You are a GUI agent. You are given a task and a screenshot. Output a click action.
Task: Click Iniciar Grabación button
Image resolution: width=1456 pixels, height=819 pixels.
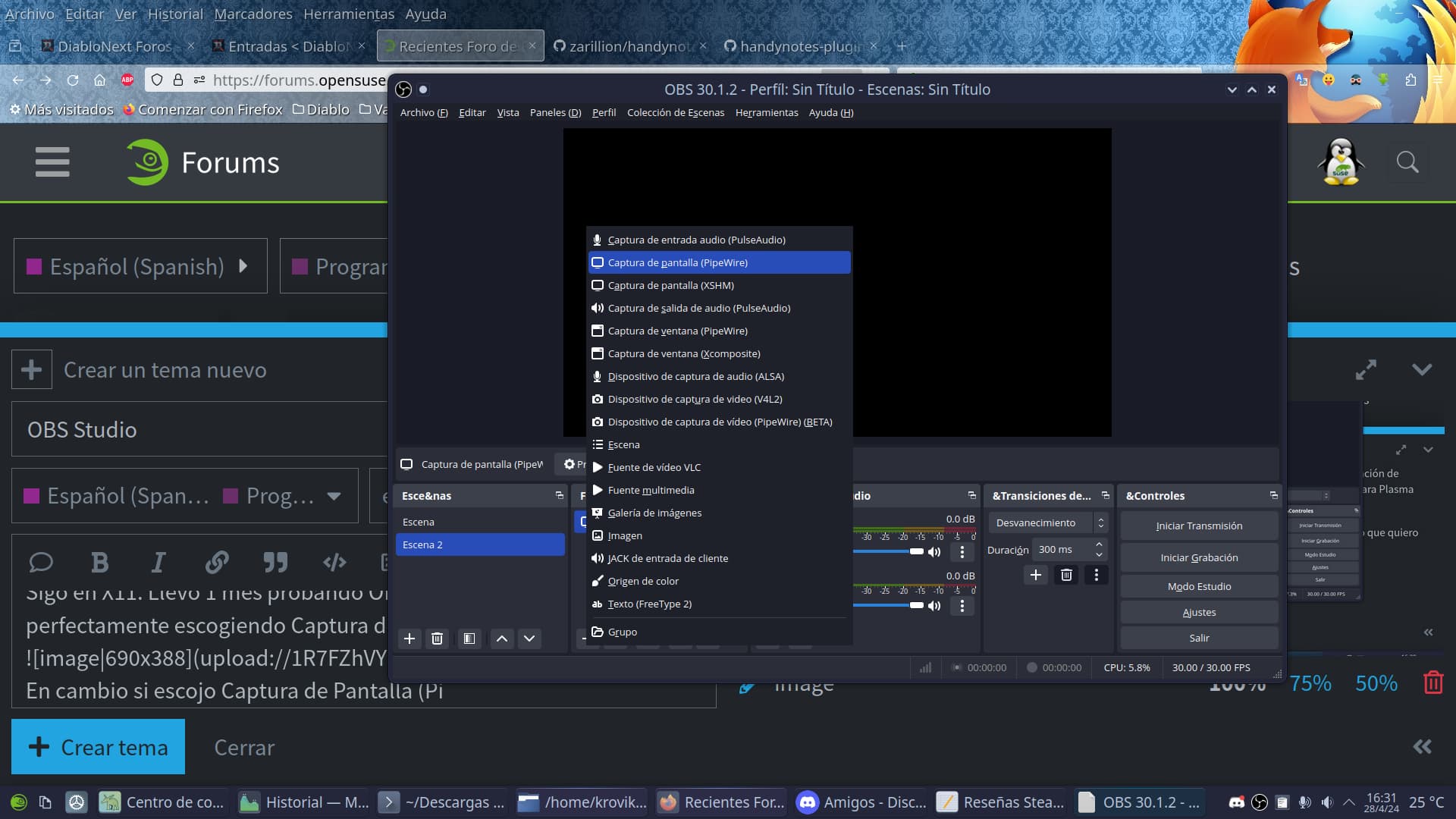(1199, 557)
